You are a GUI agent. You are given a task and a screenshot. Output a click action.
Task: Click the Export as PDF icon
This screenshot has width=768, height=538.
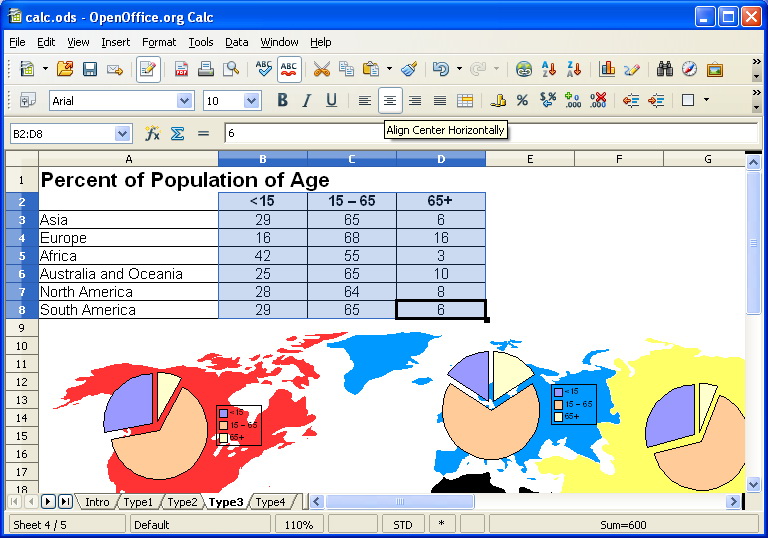182,69
